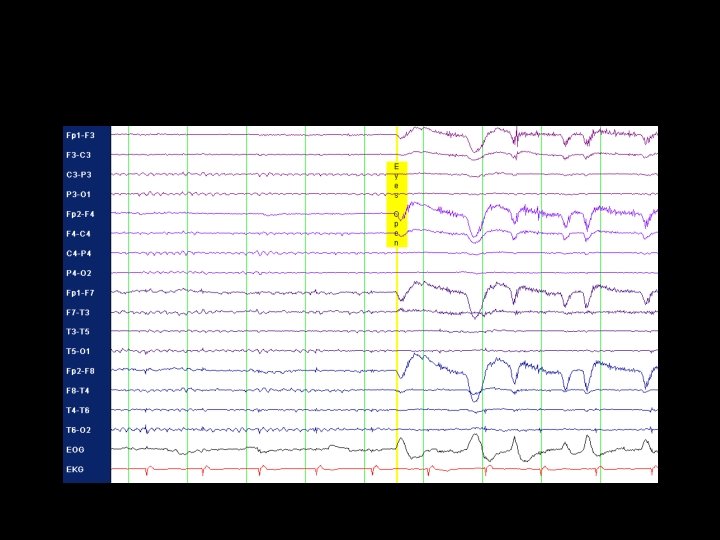
Task: Select the C3-P3 channel label
Action: point(79,175)
